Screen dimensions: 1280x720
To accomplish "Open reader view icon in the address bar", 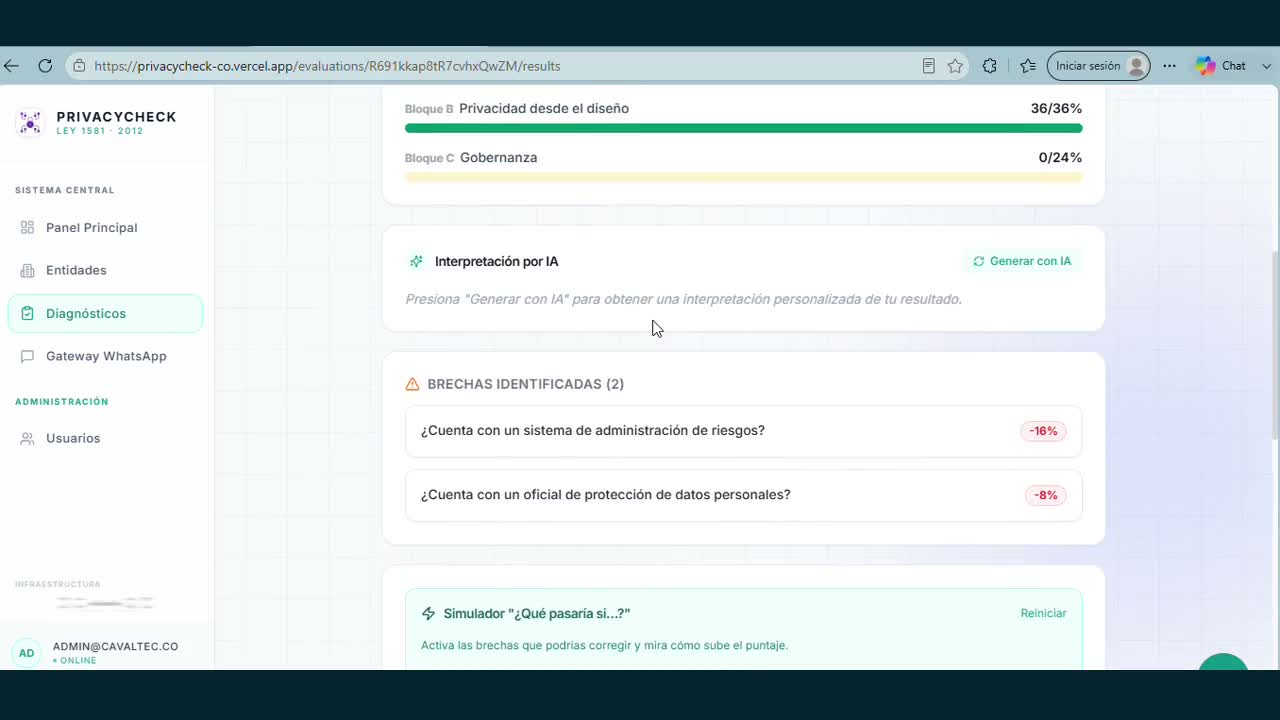I will tap(929, 66).
